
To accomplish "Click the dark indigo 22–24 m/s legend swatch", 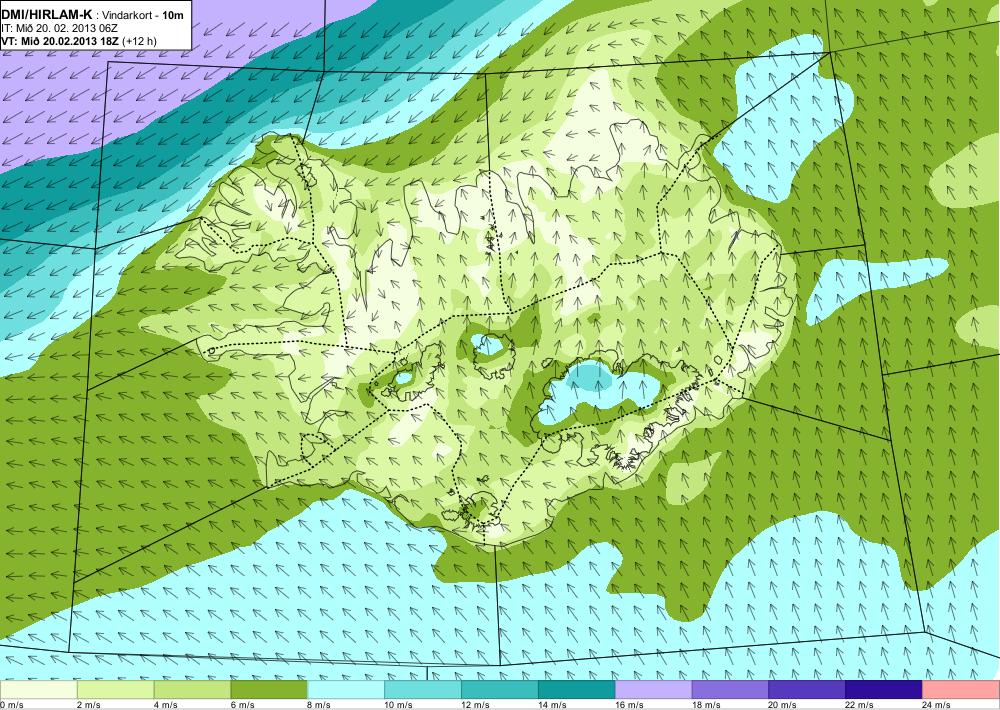I will [884, 690].
